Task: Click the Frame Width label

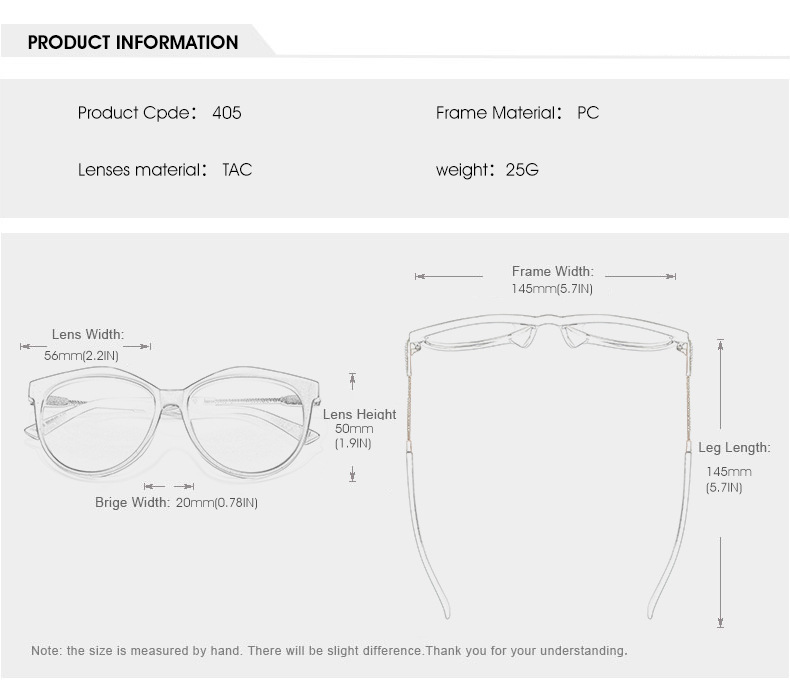Action: [552, 271]
